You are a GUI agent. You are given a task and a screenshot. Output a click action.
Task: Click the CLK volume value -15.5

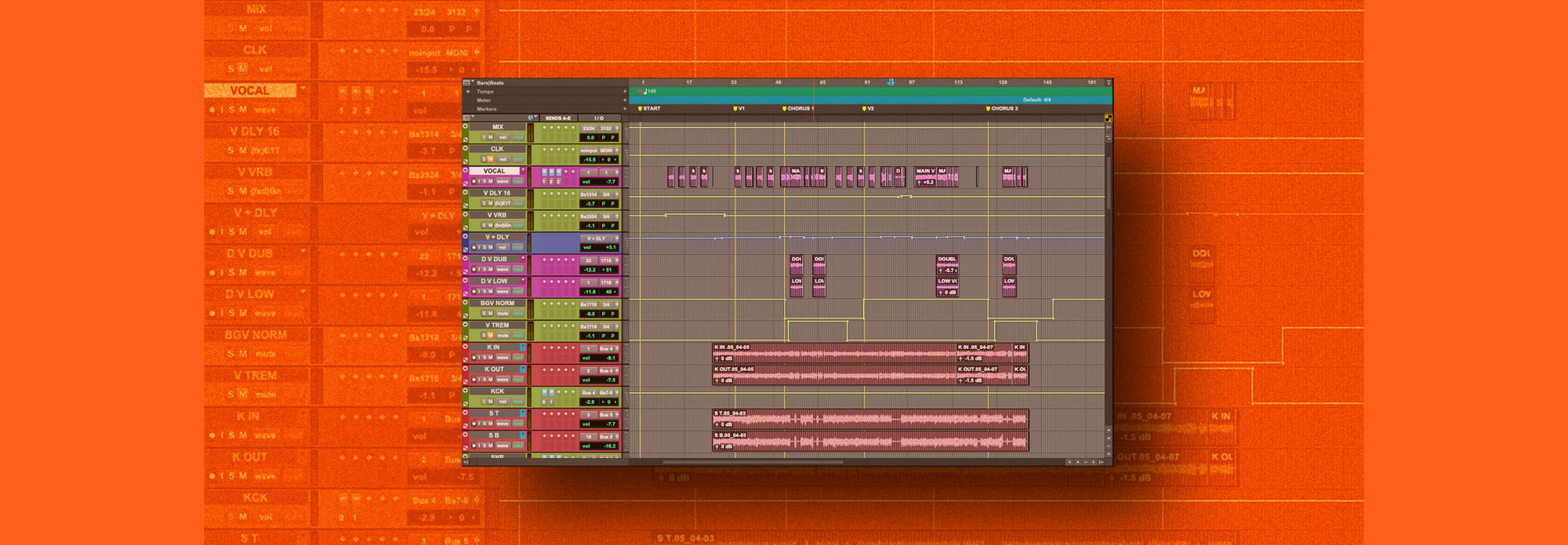590,160
